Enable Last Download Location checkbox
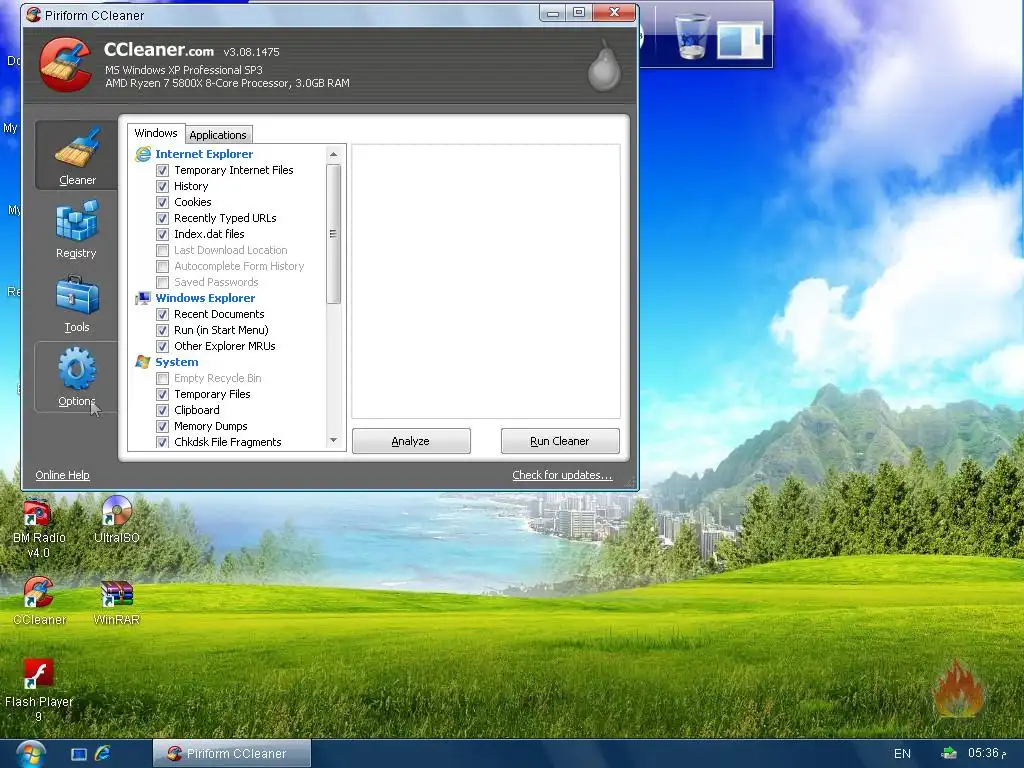Image resolution: width=1024 pixels, height=768 pixels. [163, 251]
